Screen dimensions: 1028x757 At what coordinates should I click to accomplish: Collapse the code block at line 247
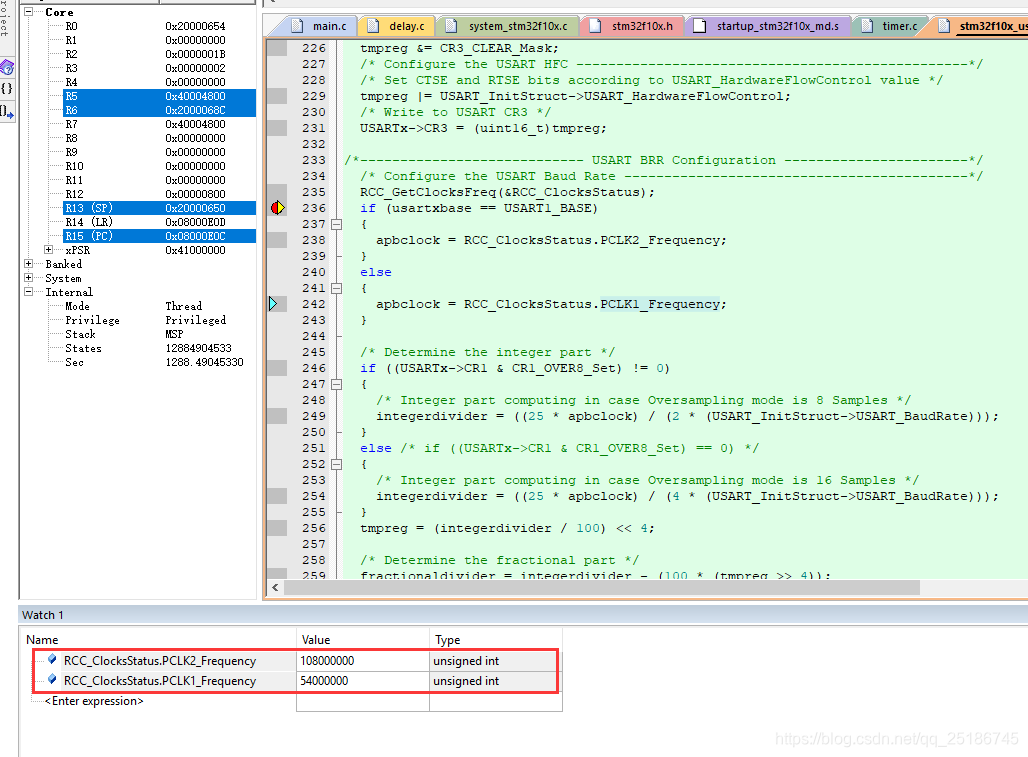click(x=336, y=384)
